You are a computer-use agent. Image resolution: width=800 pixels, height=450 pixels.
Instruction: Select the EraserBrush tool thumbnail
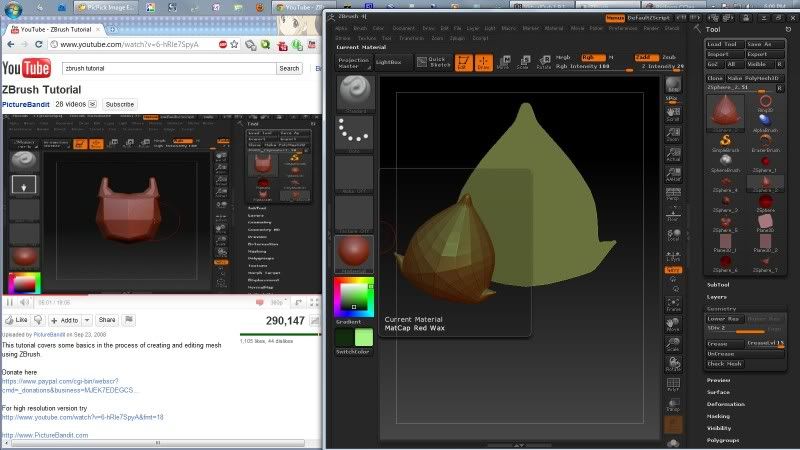pos(765,142)
